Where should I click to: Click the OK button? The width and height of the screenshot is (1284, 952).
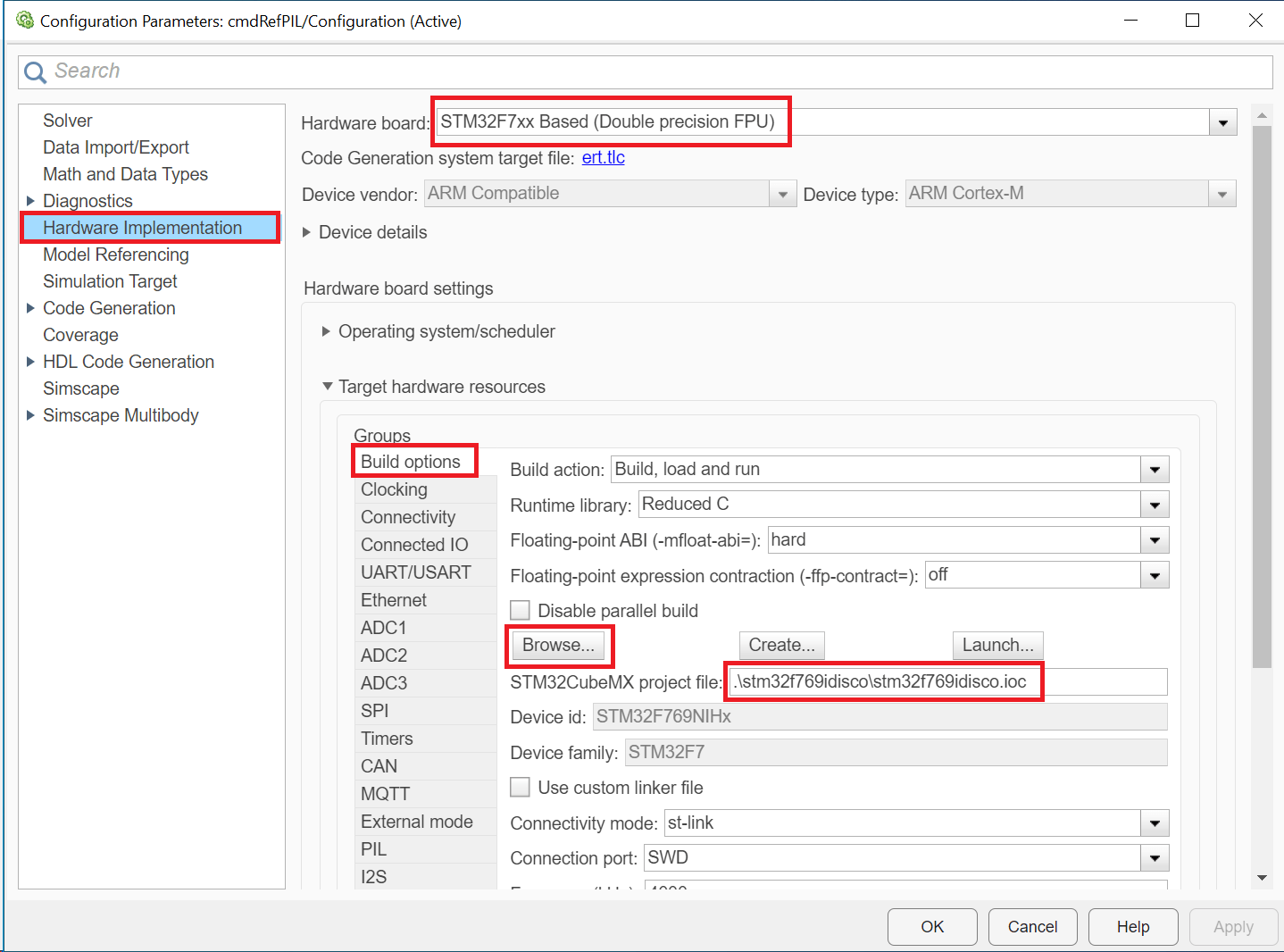931,927
